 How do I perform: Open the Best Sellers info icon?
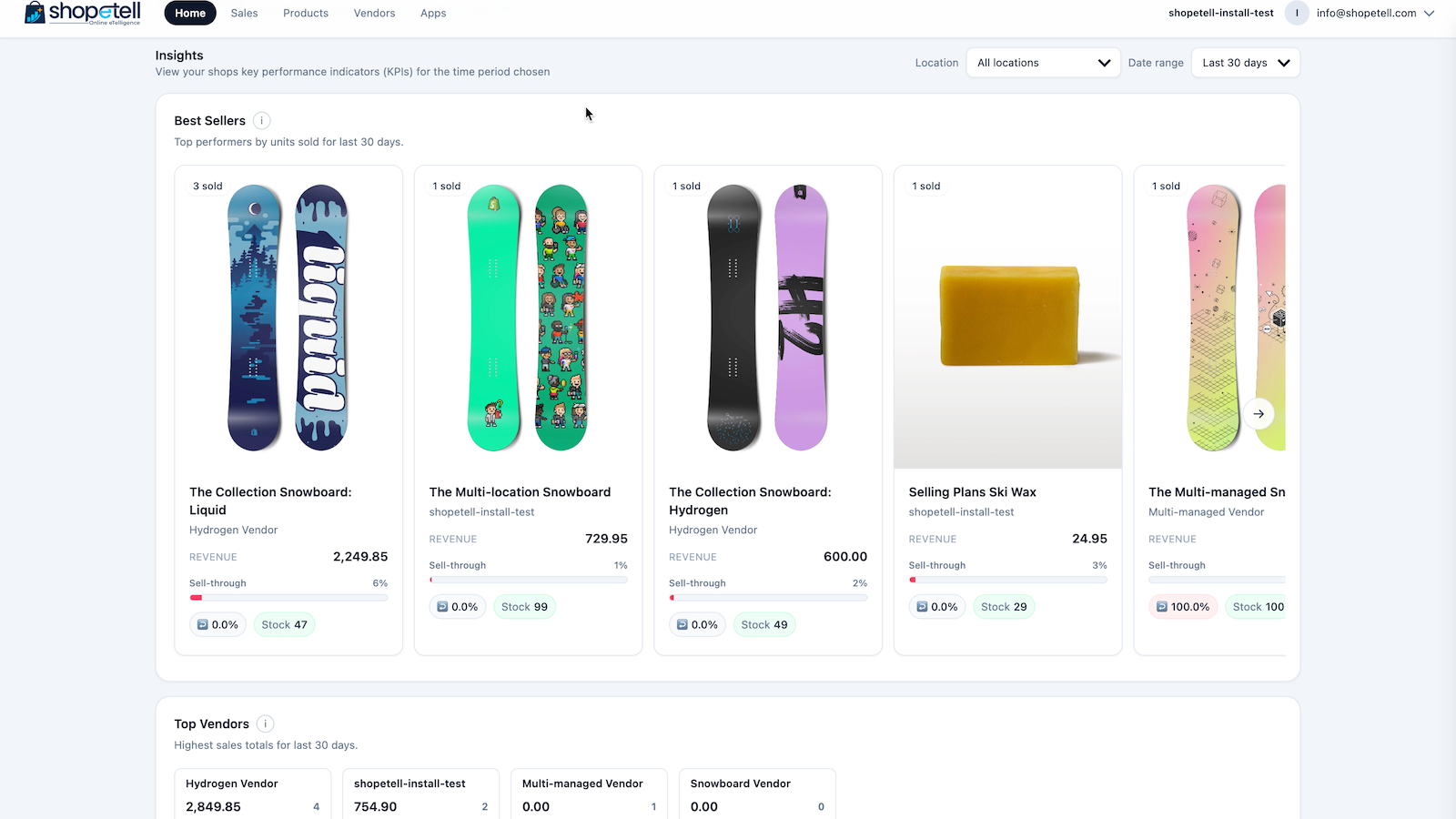pos(262,120)
